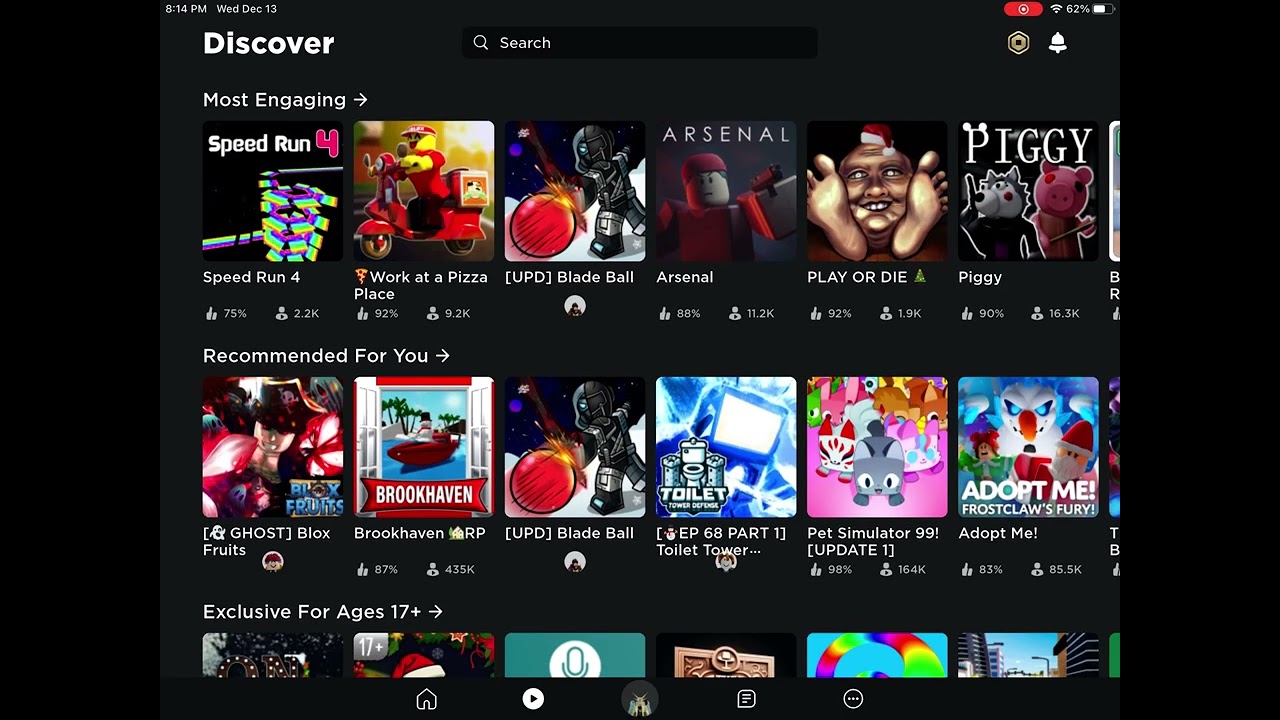This screenshot has width=1280, height=720.
Task: Click the 8:14 PM clock in status bar
Action: click(x=186, y=9)
